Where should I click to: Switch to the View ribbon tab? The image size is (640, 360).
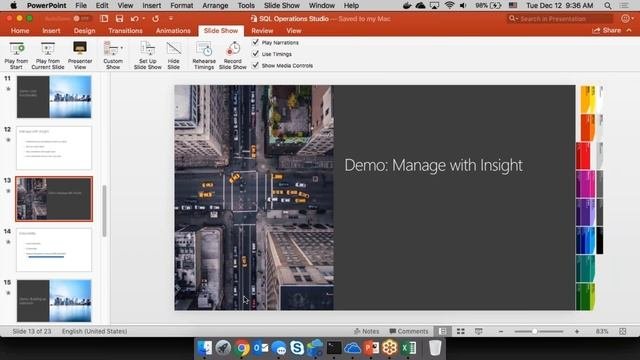[293, 31]
